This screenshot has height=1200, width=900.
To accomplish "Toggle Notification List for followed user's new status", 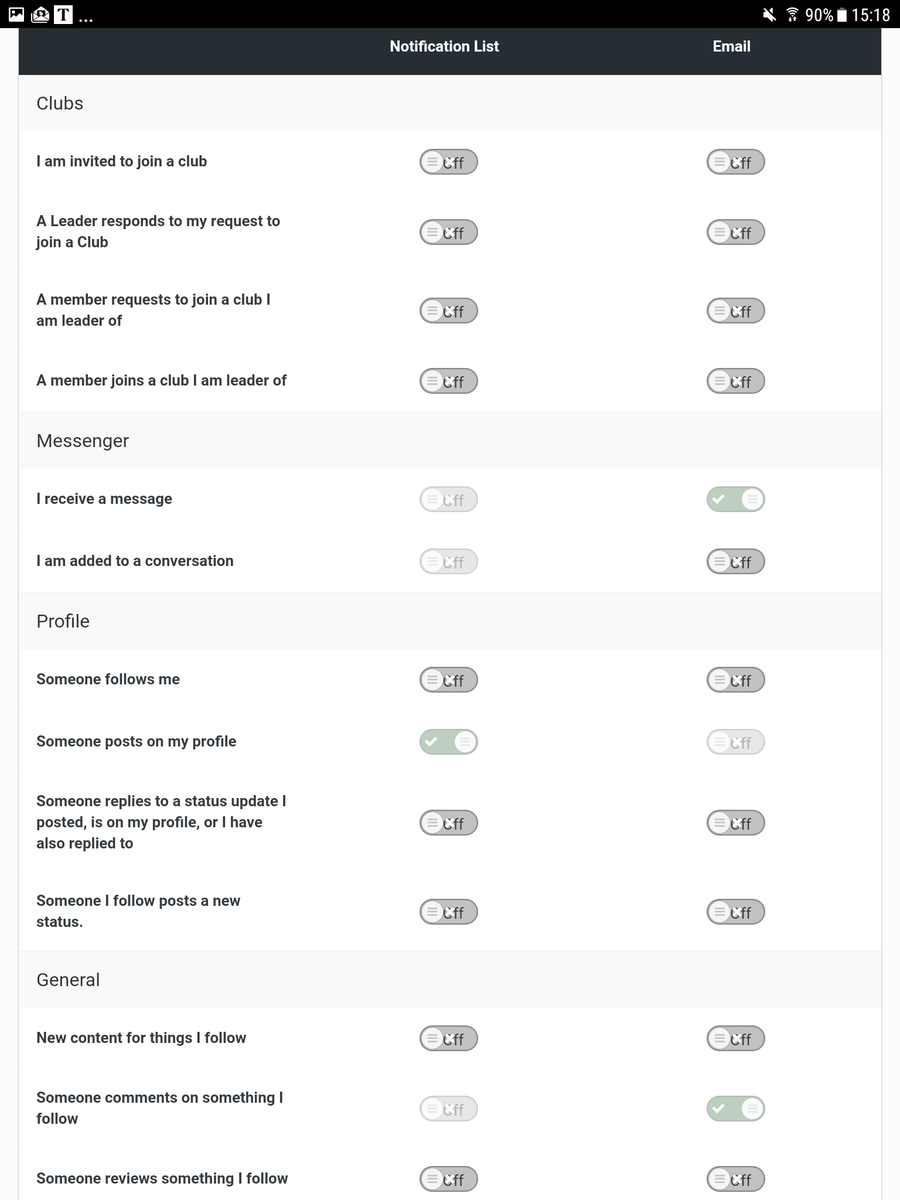I will click(x=448, y=912).
